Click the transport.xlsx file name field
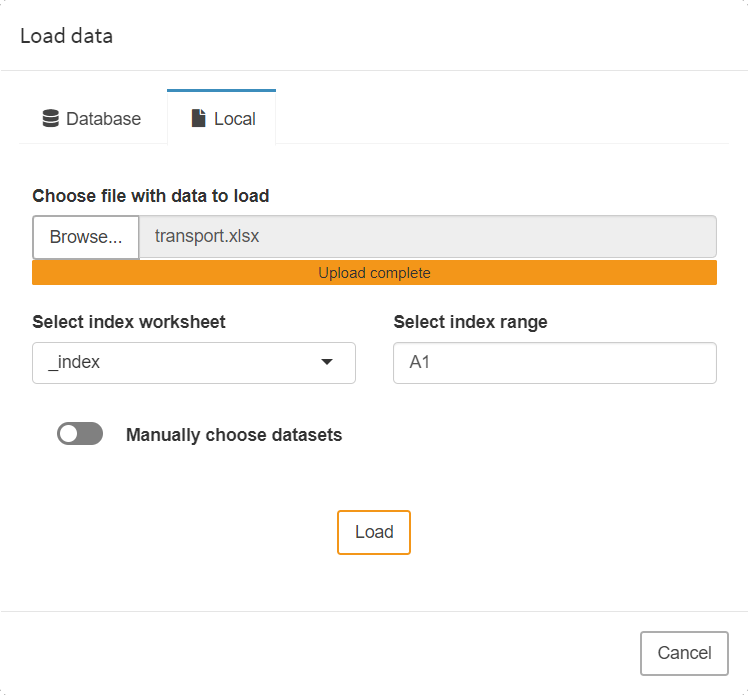 (x=427, y=237)
